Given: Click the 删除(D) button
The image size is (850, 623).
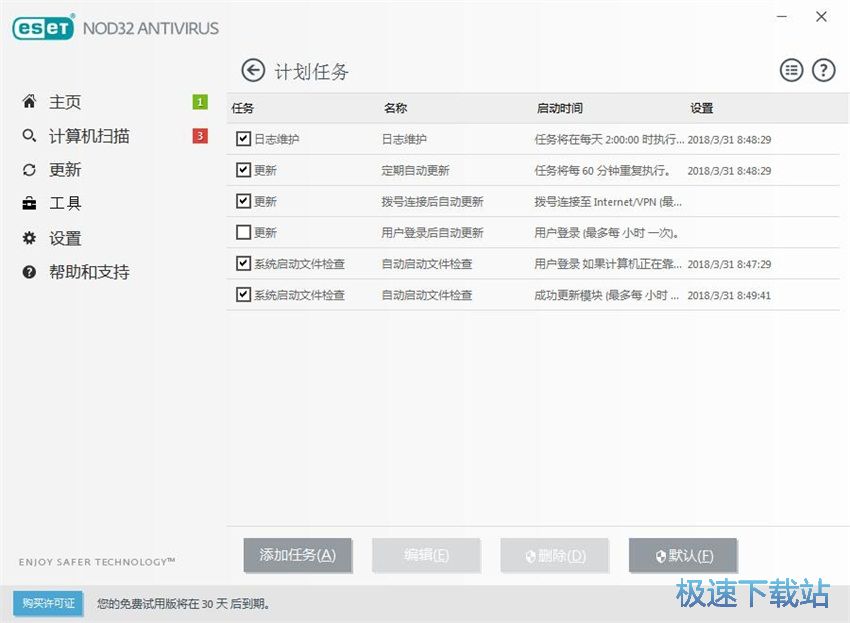Looking at the screenshot, I should pyautogui.click(x=555, y=555).
